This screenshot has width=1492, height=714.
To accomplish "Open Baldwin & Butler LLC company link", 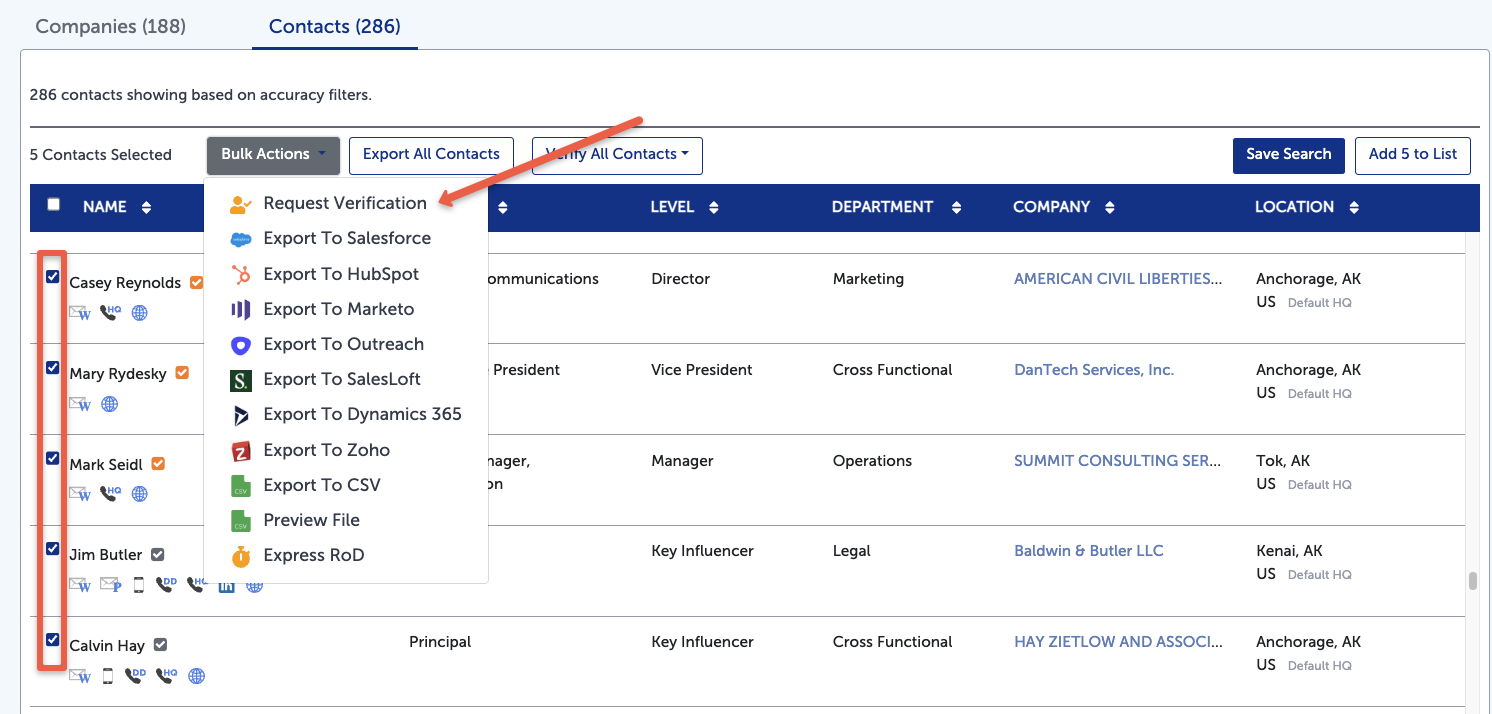I will 1089,551.
